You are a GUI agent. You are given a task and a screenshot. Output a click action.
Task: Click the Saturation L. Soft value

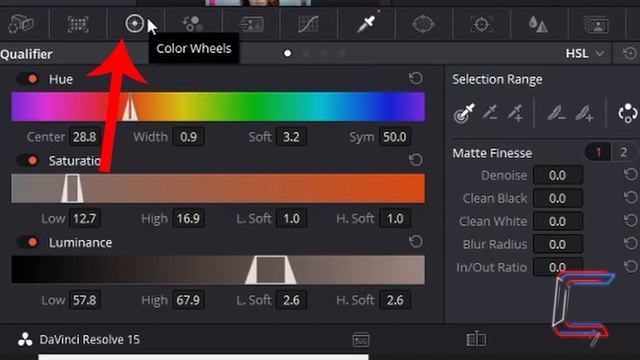tap(291, 218)
